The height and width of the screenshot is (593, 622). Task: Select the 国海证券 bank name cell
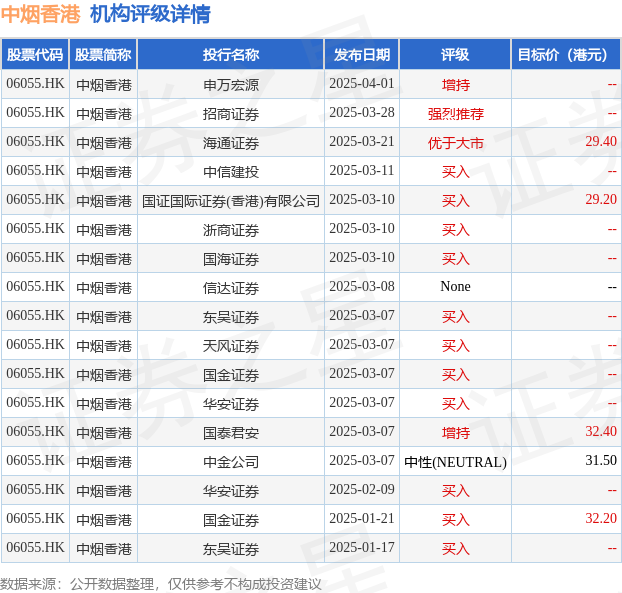coord(231,259)
